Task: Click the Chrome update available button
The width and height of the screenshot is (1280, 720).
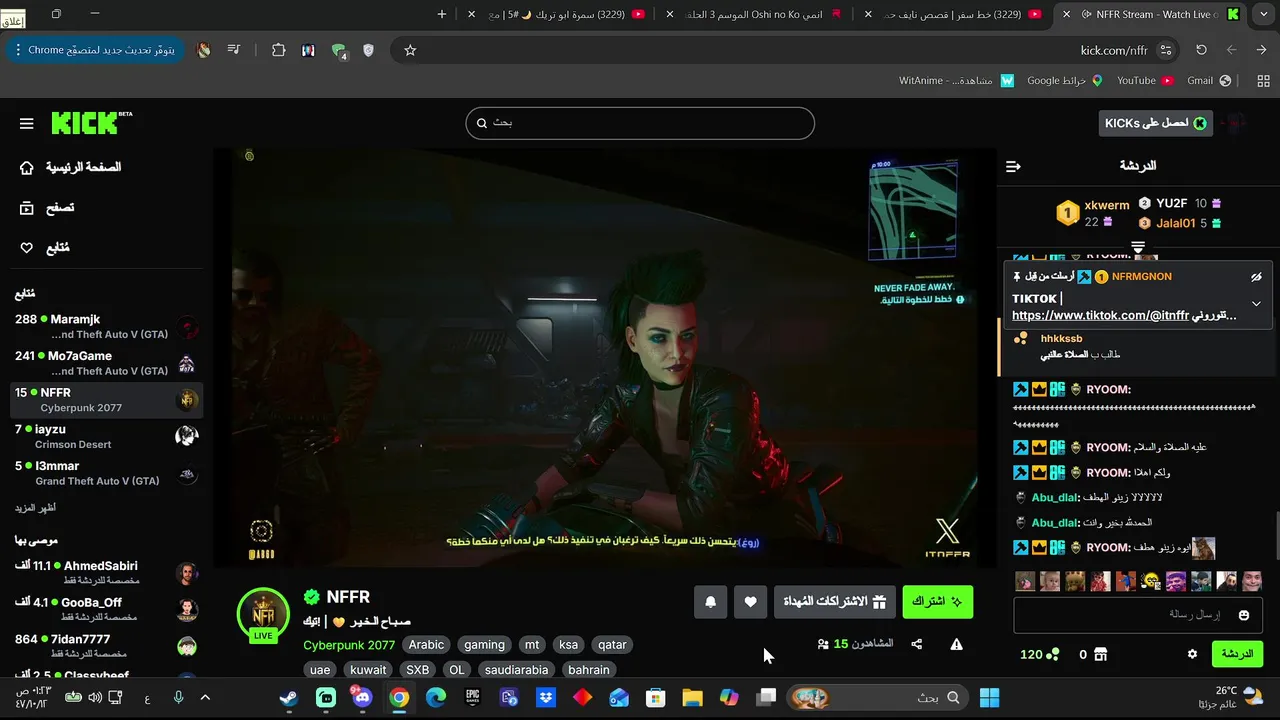Action: click(x=95, y=50)
